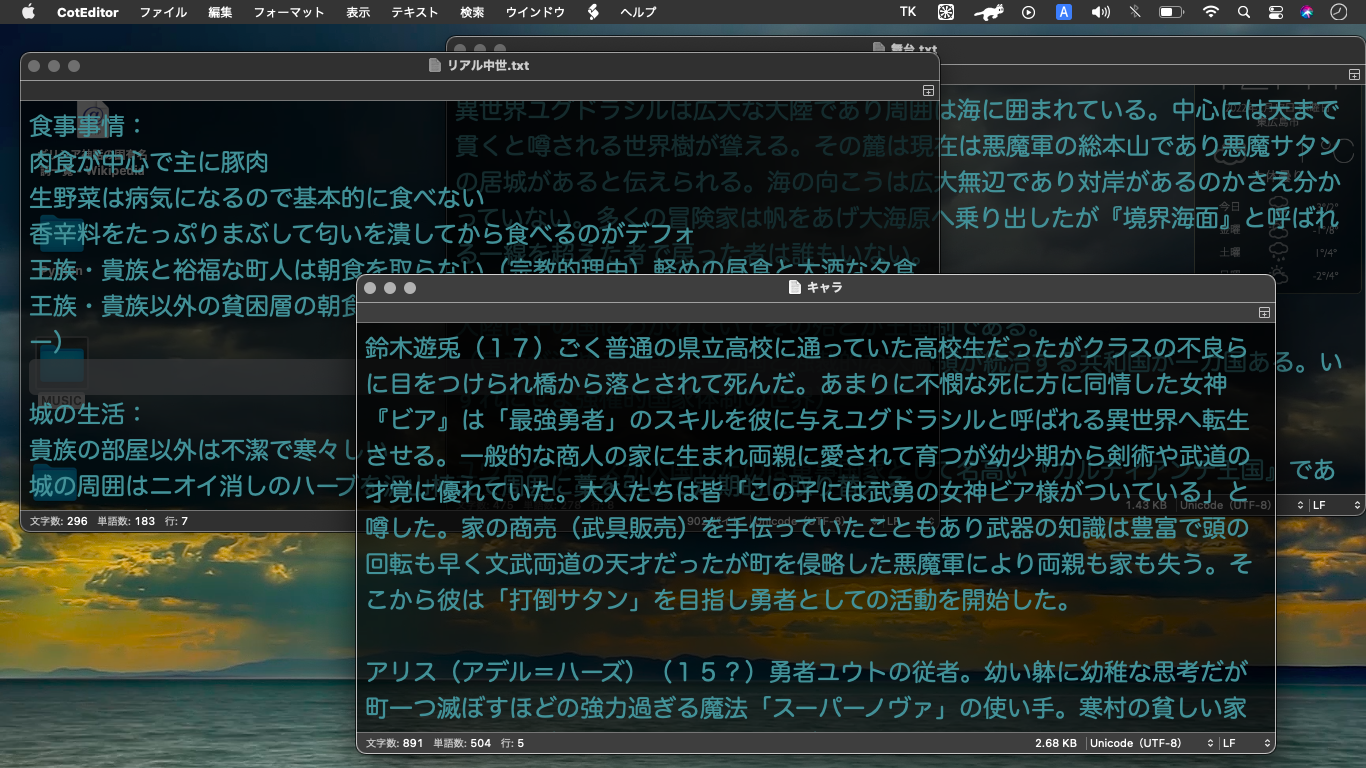Click the Wi-Fi icon in menu bar
This screenshot has width=1366, height=768.
pos(1211,12)
